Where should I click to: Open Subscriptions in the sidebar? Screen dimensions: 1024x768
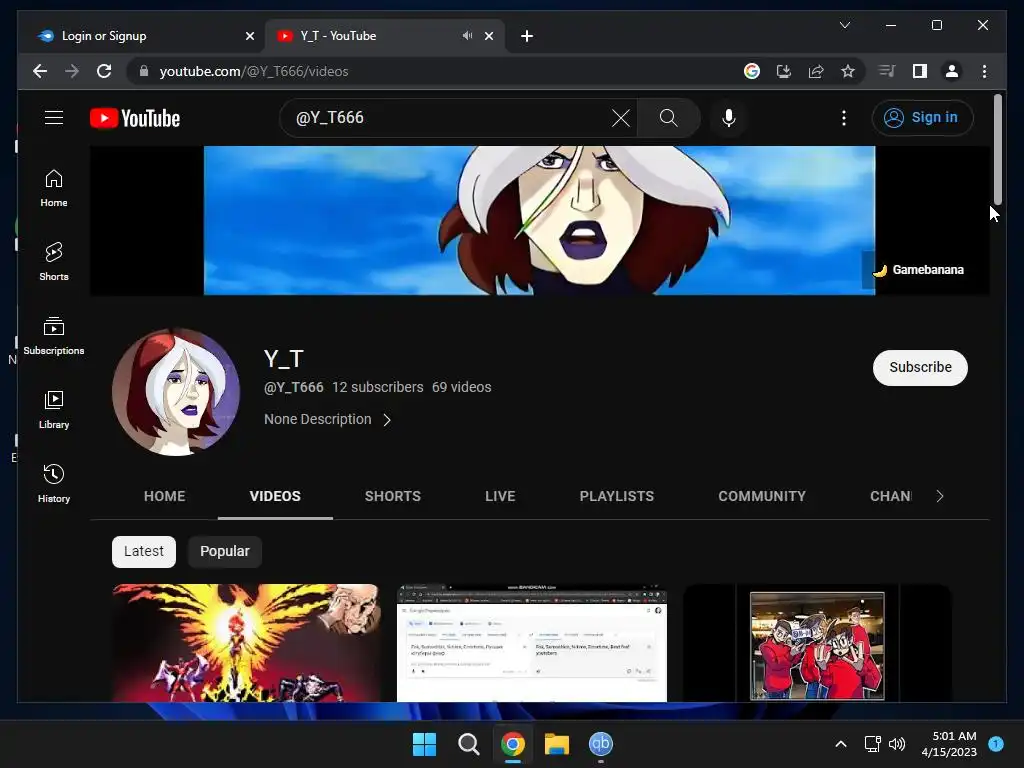(x=54, y=336)
